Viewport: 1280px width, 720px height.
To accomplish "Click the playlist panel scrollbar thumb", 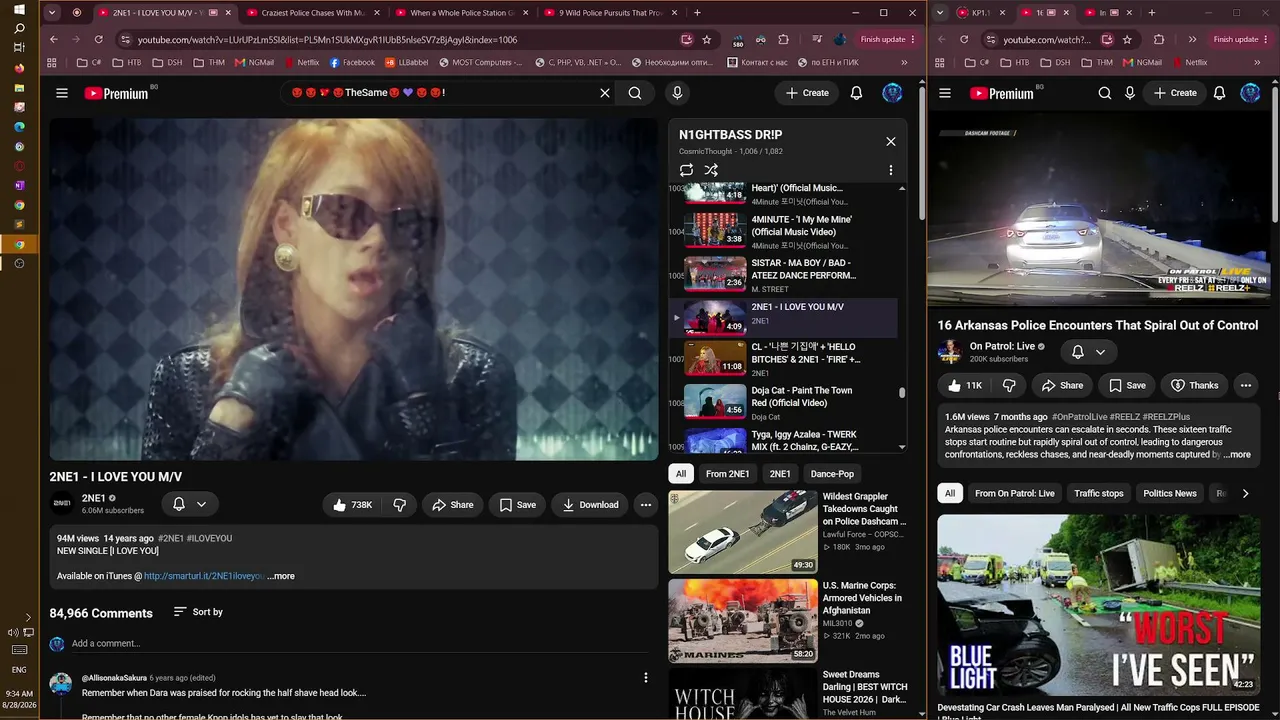I will 902,393.
